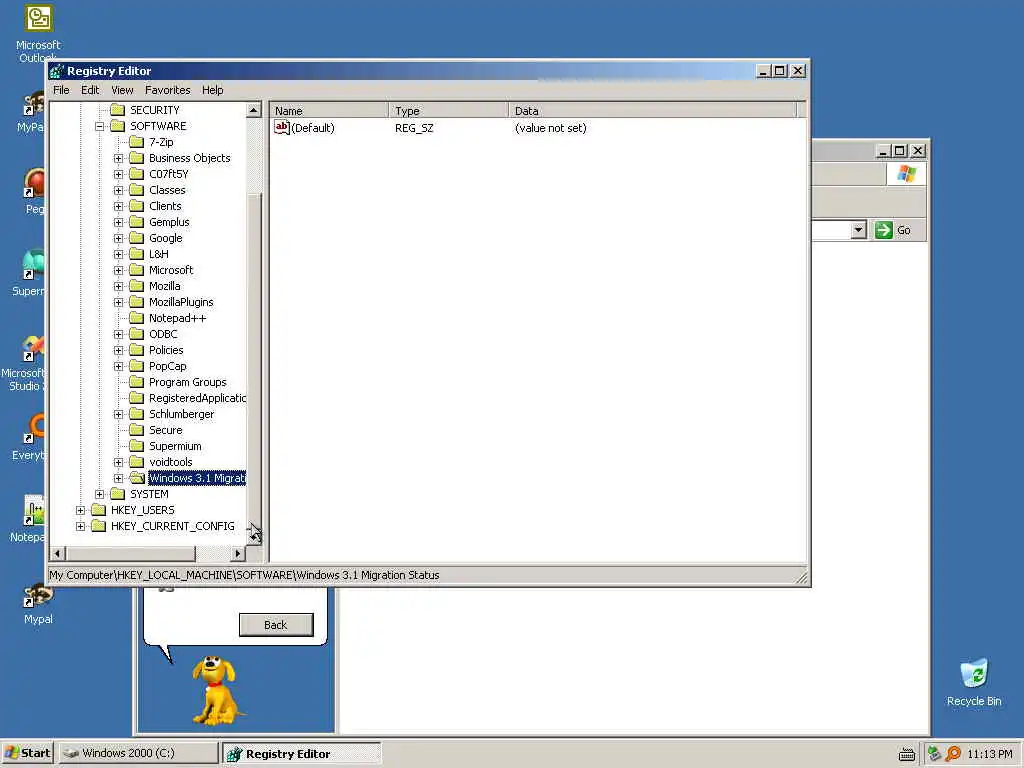Select the MozillaPlugins key folder icon

point(136,302)
